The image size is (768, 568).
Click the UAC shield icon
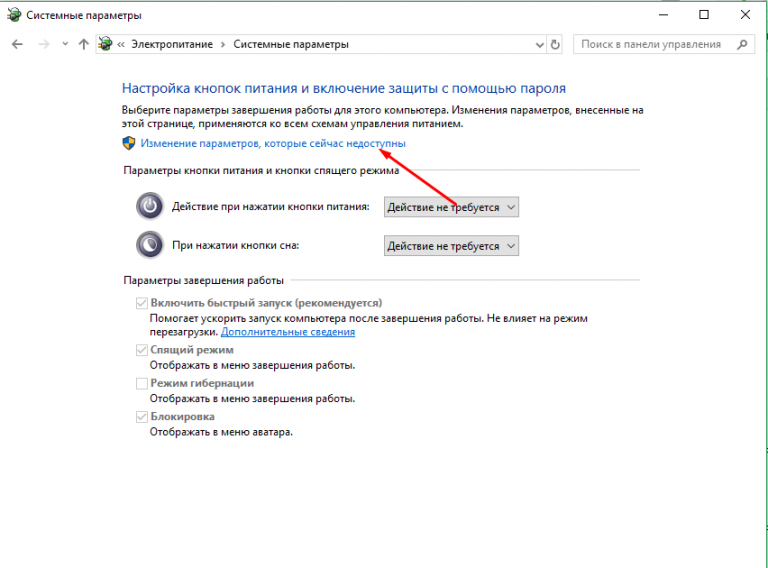tap(129, 144)
